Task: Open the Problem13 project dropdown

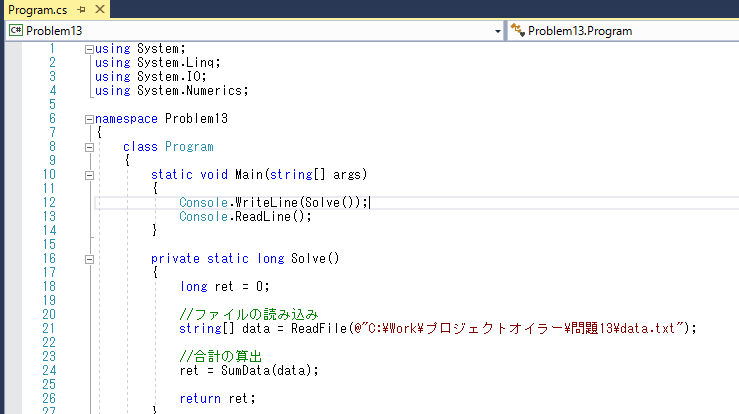Action: click(x=497, y=31)
